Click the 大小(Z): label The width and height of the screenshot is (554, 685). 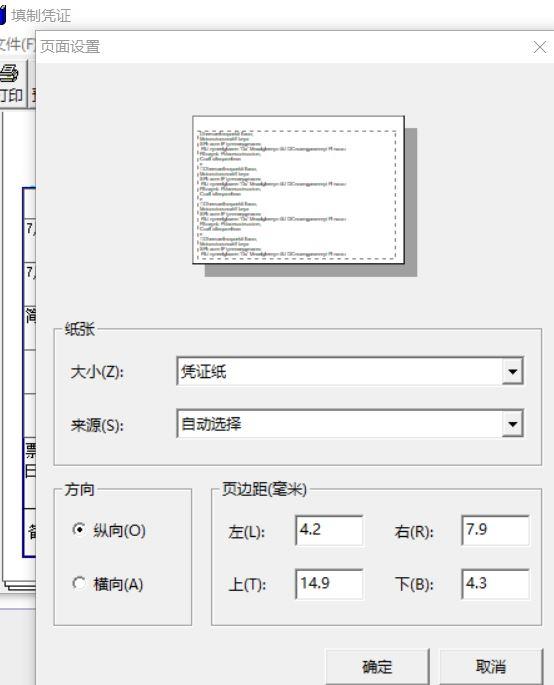coord(97,372)
